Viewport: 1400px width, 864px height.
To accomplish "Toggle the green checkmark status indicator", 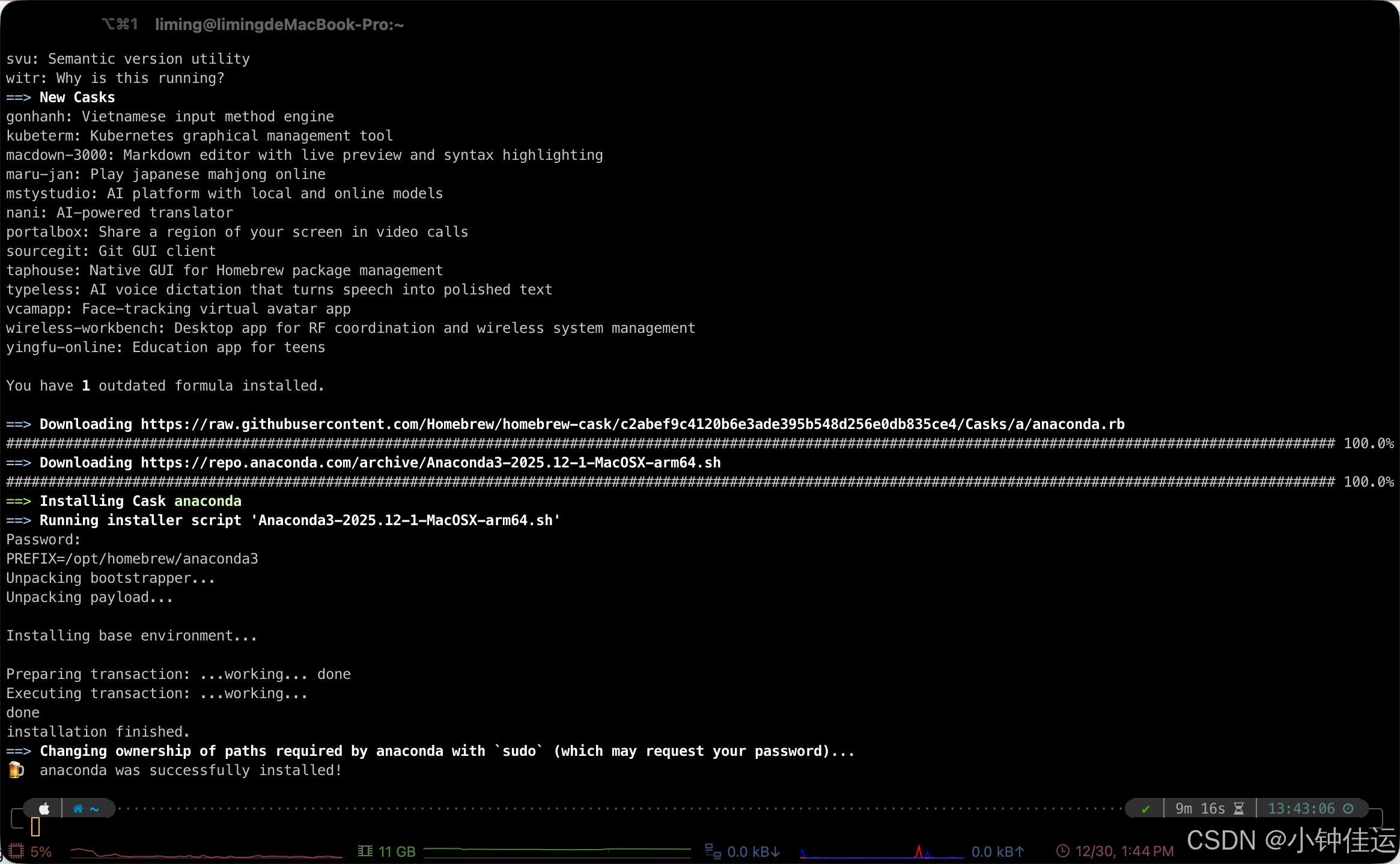I will pos(1146,809).
